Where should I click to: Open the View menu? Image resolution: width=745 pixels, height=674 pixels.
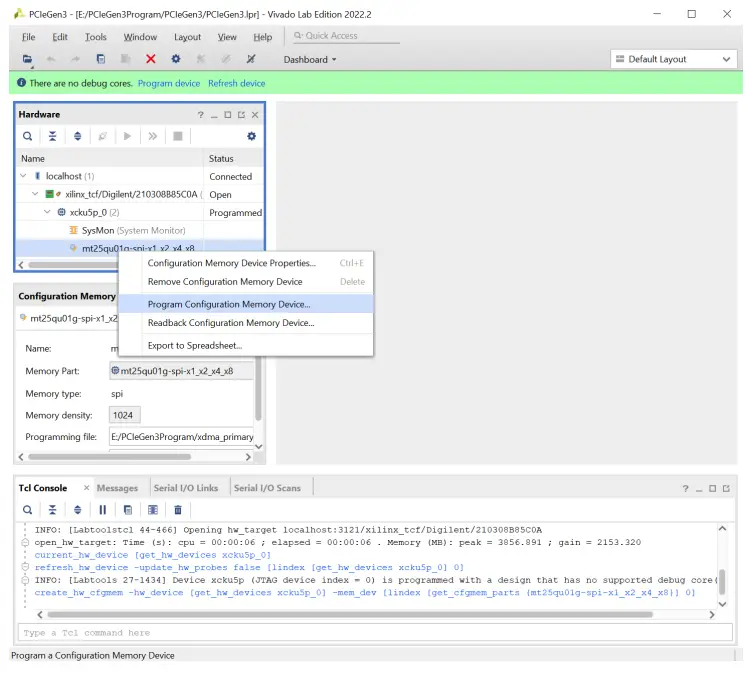coord(227,37)
